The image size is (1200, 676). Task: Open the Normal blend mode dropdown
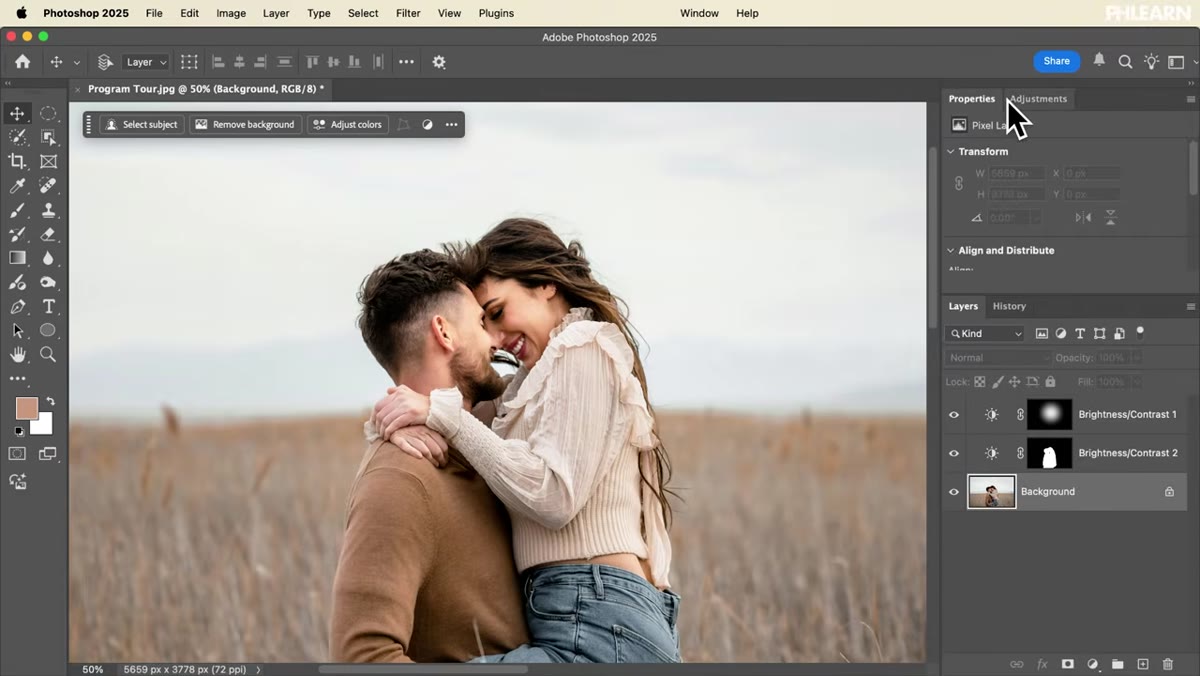[998, 358]
